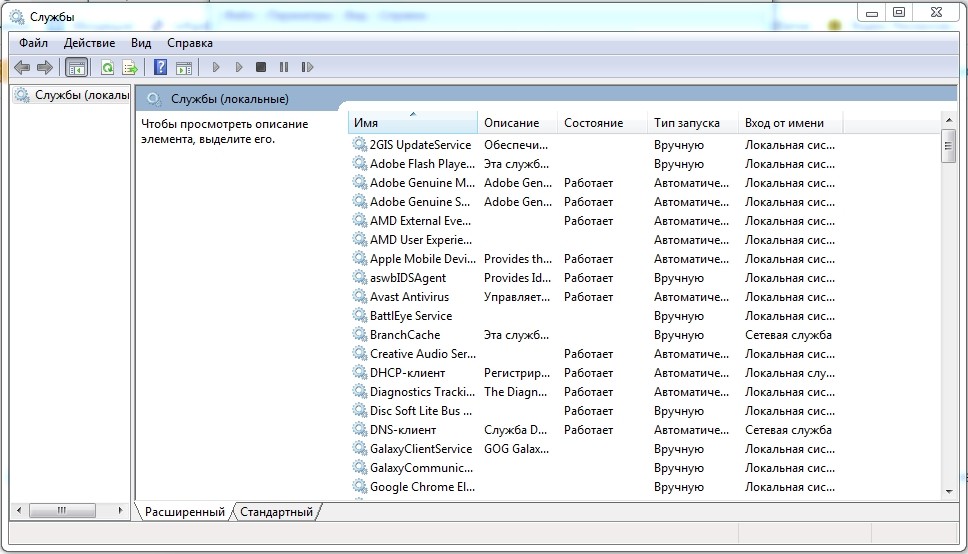
Task: Sort by the Имя column header
Action: click(x=412, y=122)
